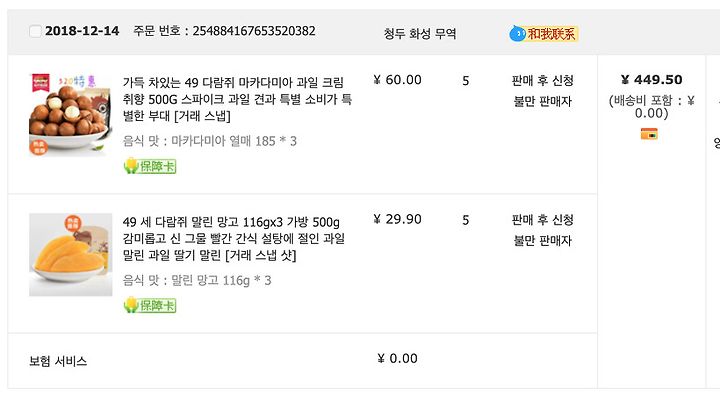The height and width of the screenshot is (394, 720).
Task: Click the 保障卡 badge under macadamia item
Action: [150, 166]
